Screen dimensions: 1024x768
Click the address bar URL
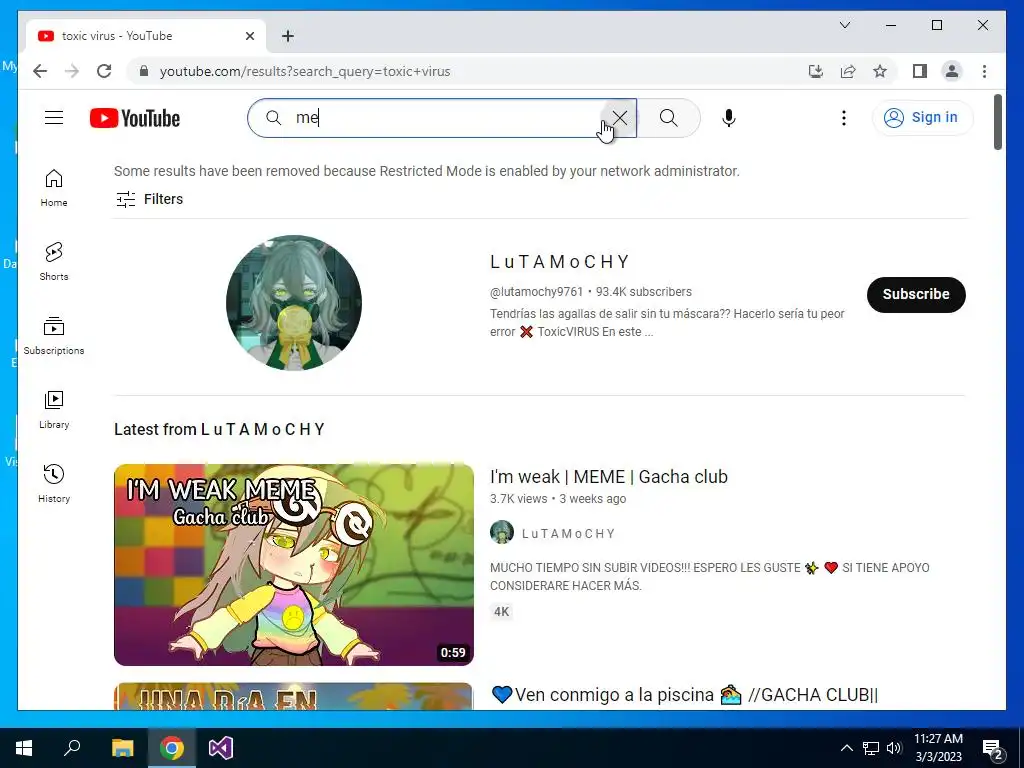(x=305, y=71)
